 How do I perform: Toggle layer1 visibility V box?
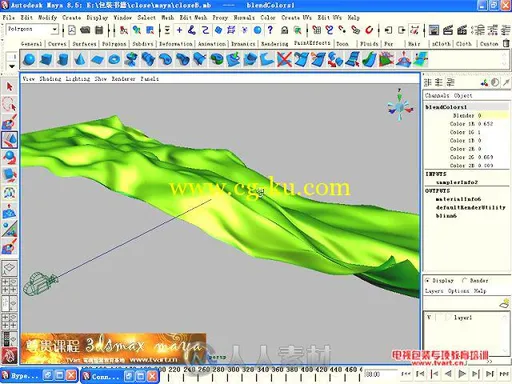point(429,317)
